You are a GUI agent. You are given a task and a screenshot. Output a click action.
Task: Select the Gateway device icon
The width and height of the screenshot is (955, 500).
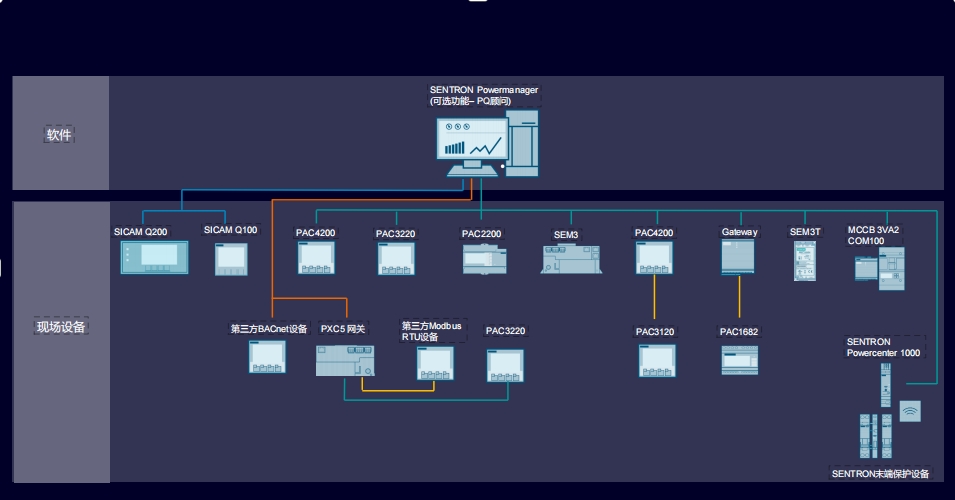(x=738, y=256)
